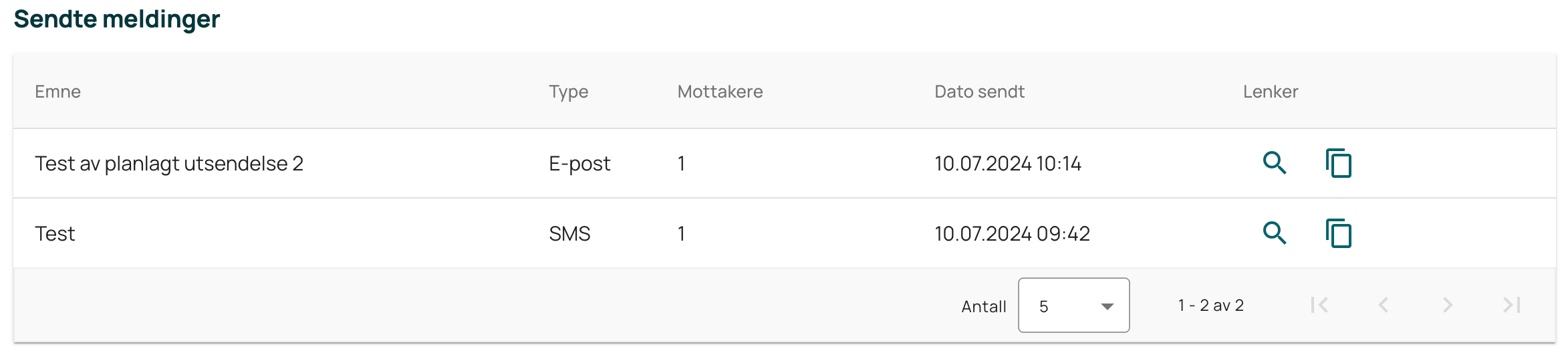Advance to the next page of messages
The image size is (1568, 361).
click(1448, 306)
